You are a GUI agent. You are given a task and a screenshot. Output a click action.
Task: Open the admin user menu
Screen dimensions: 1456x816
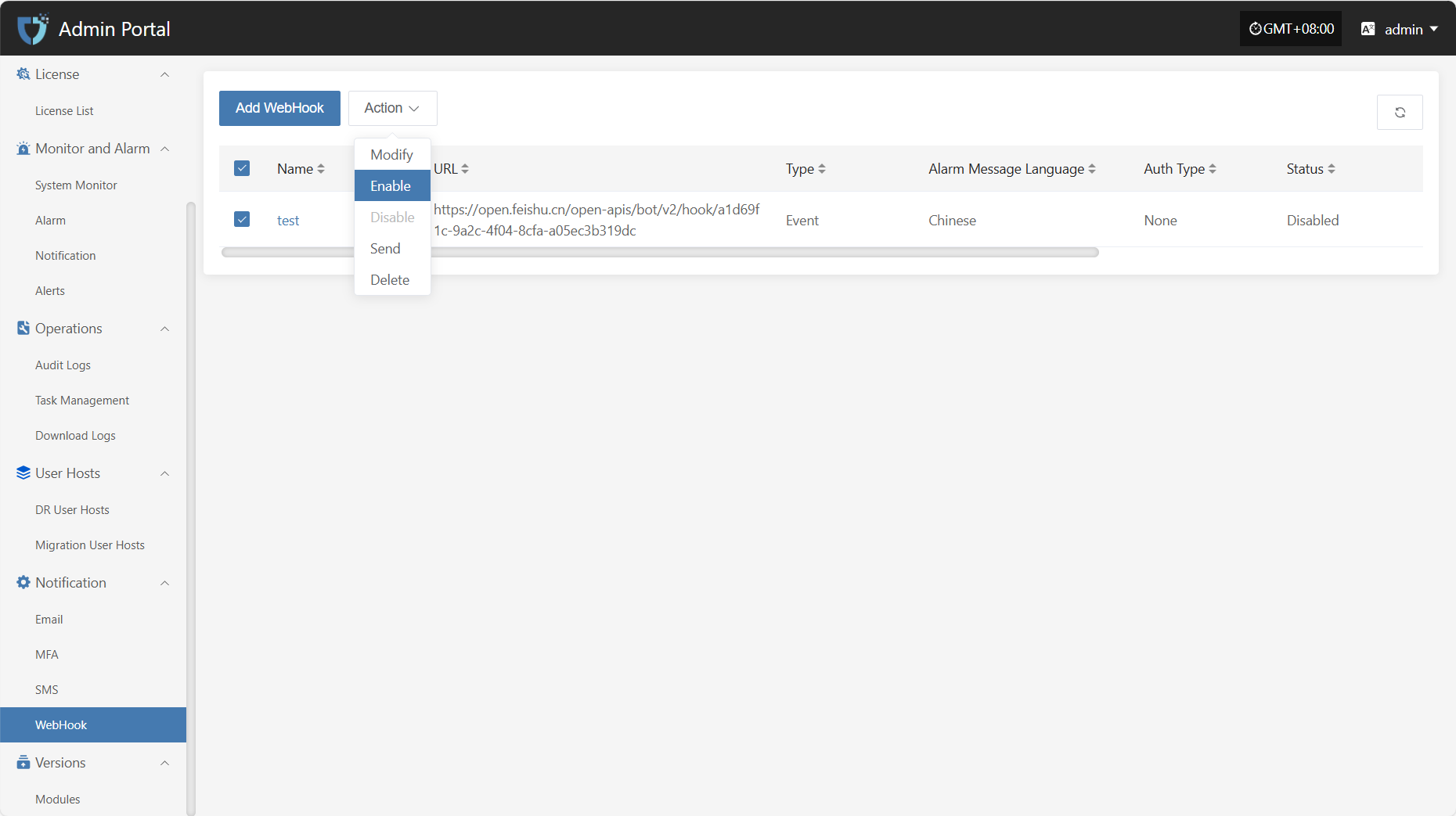(1411, 29)
